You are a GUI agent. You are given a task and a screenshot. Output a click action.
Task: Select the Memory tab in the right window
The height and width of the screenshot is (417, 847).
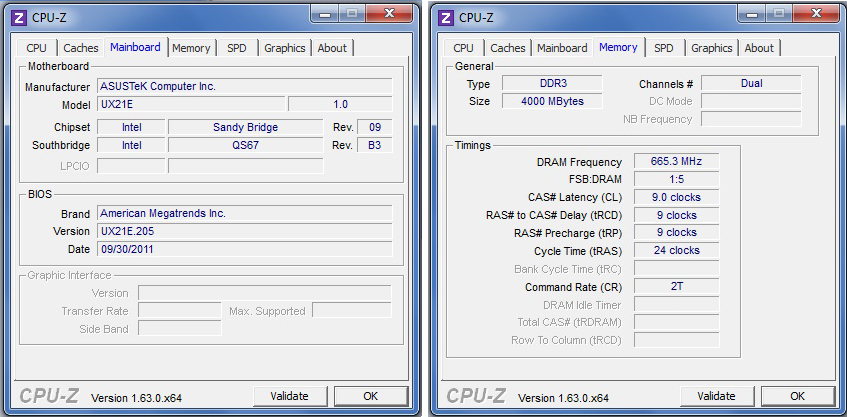click(618, 47)
